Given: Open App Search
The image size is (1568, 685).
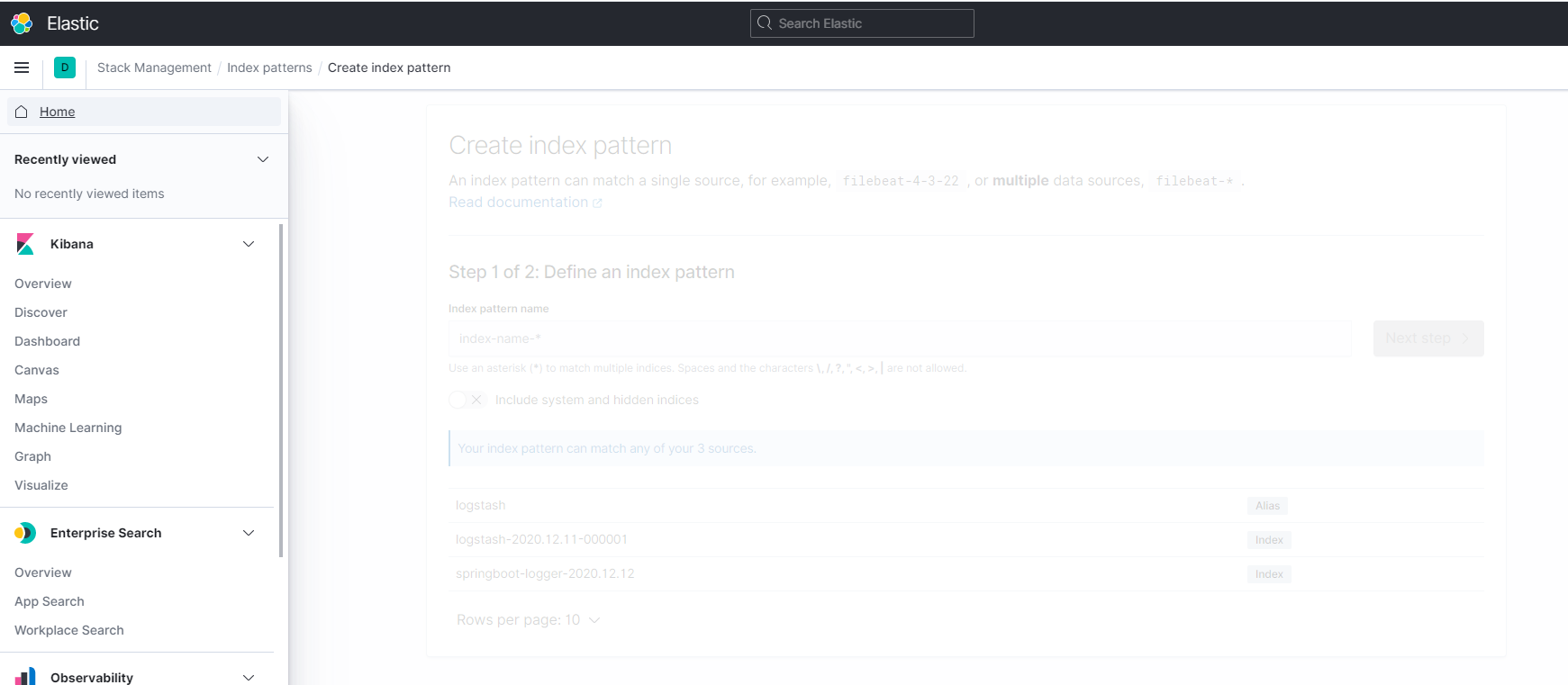Looking at the screenshot, I should coord(50,601).
